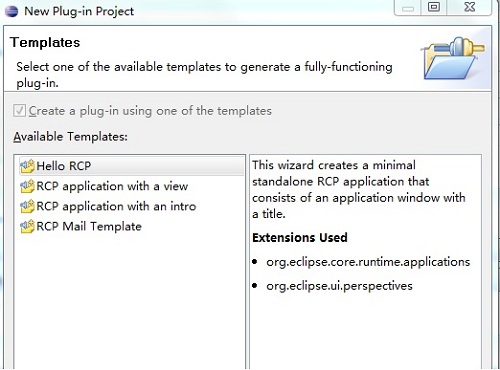The image size is (500, 370).
Task: Click the RCP application with a view icon
Action: tap(27, 186)
